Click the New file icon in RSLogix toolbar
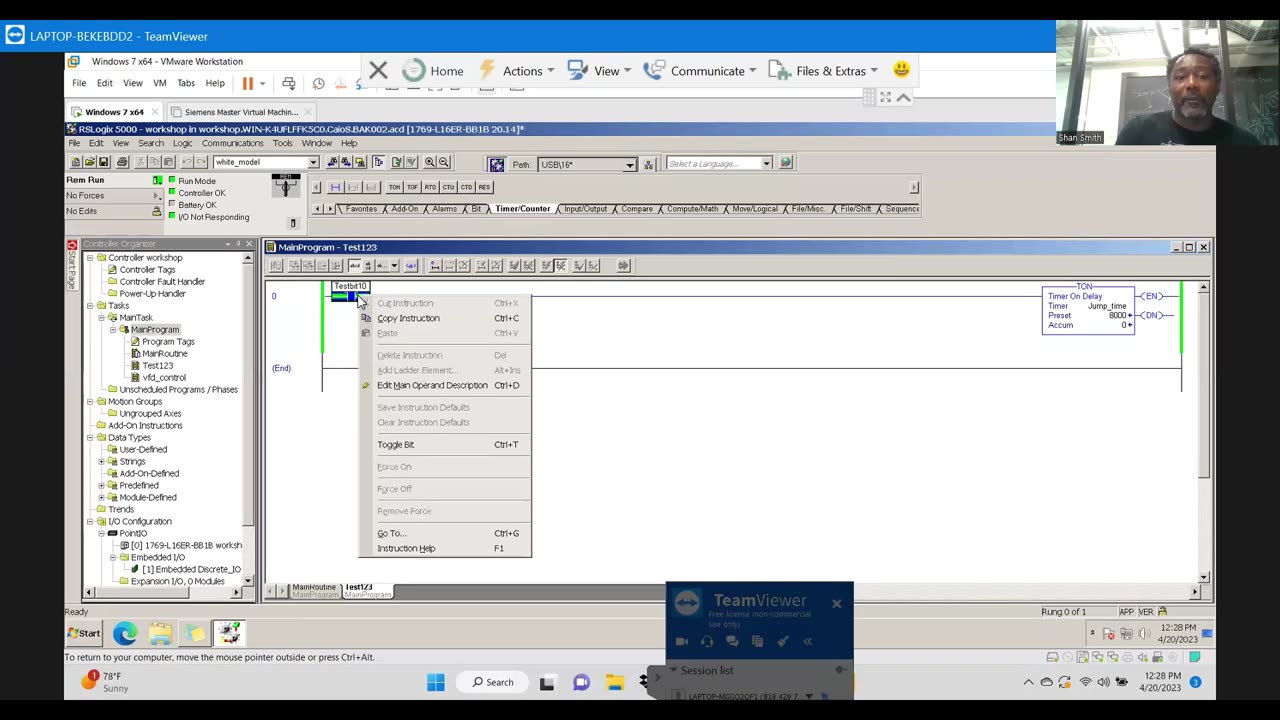Viewport: 1280px width, 720px height. pos(76,162)
